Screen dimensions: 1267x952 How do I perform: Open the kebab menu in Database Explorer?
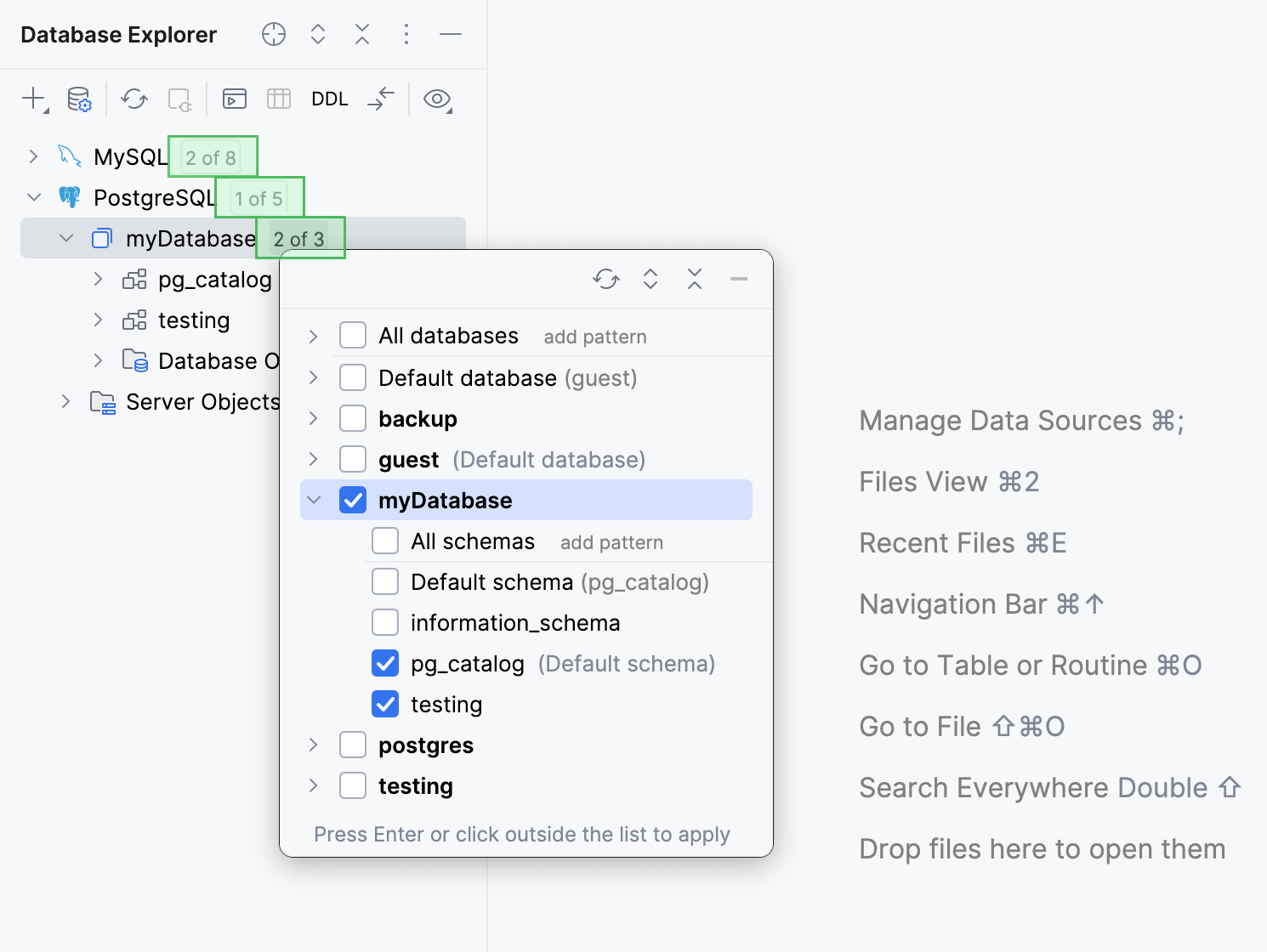406,34
